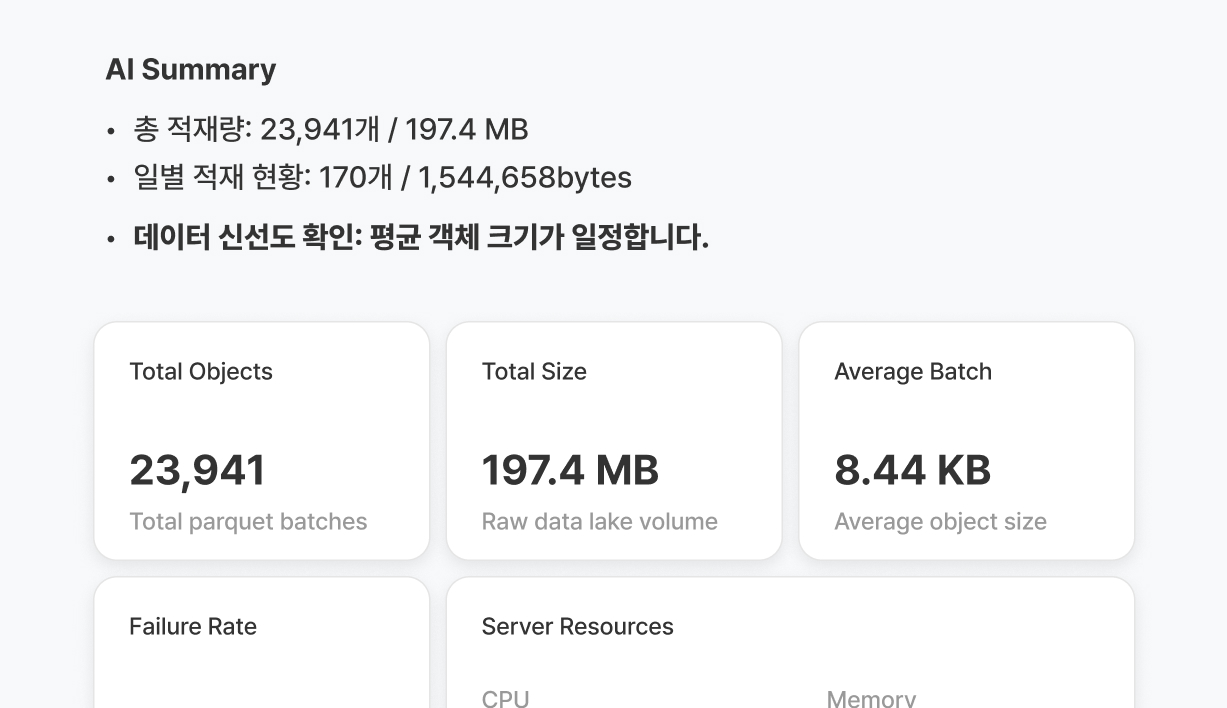Click the 23,941 total objects value
The height and width of the screenshot is (708, 1227).
[x=198, y=470]
